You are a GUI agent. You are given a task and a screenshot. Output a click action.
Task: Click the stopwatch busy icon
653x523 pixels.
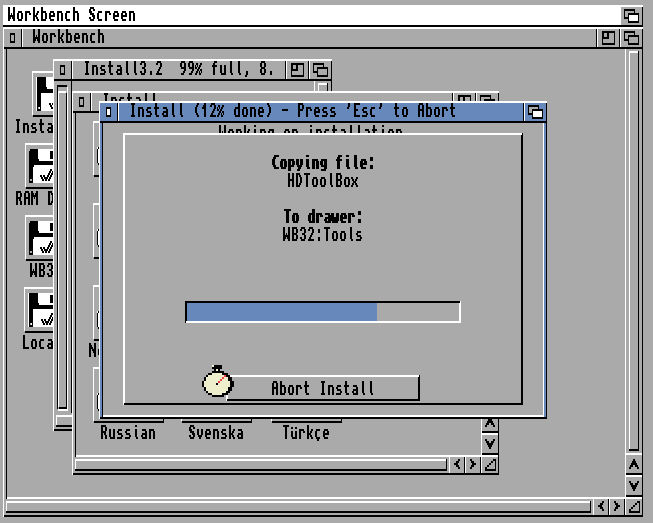(x=217, y=381)
